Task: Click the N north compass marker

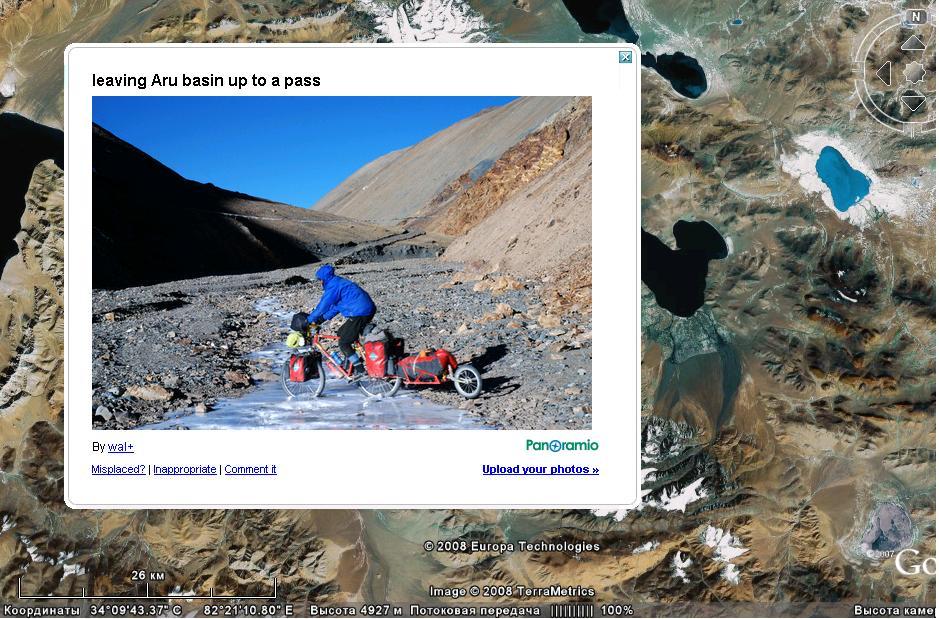Action: point(915,17)
